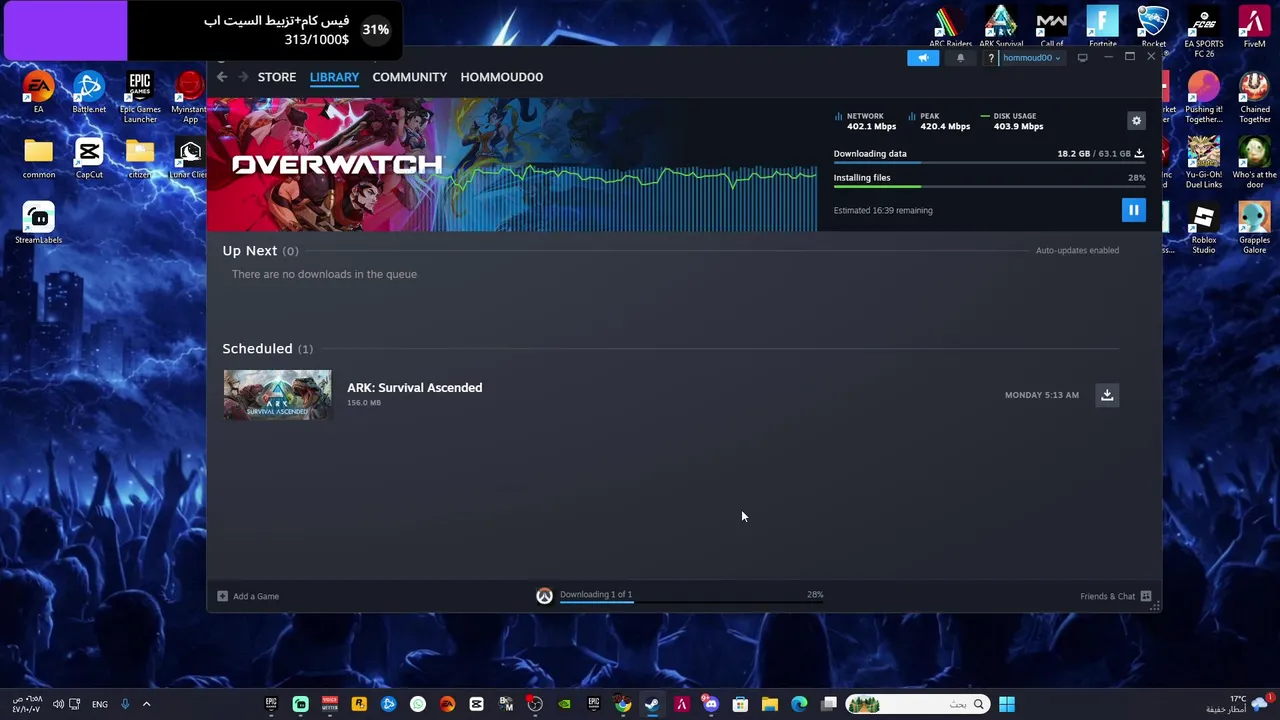
Task: Open Chained Together desktop shortcut
Action: pyautogui.click(x=1254, y=97)
